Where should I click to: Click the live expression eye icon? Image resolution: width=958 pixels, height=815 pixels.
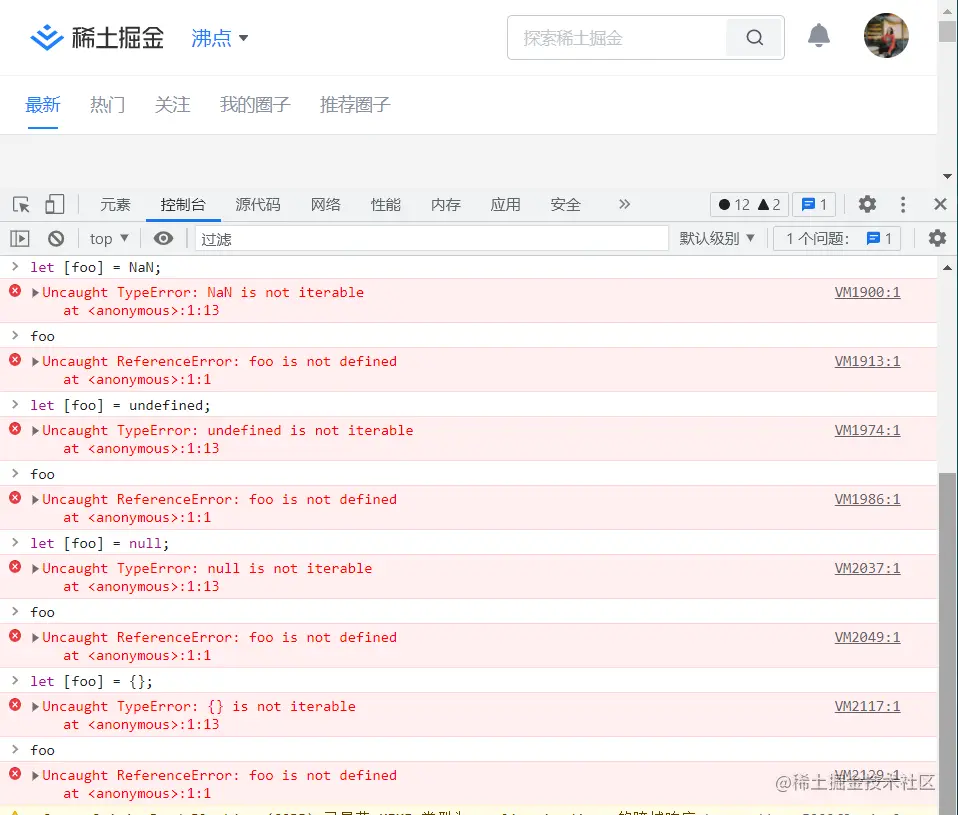point(163,238)
